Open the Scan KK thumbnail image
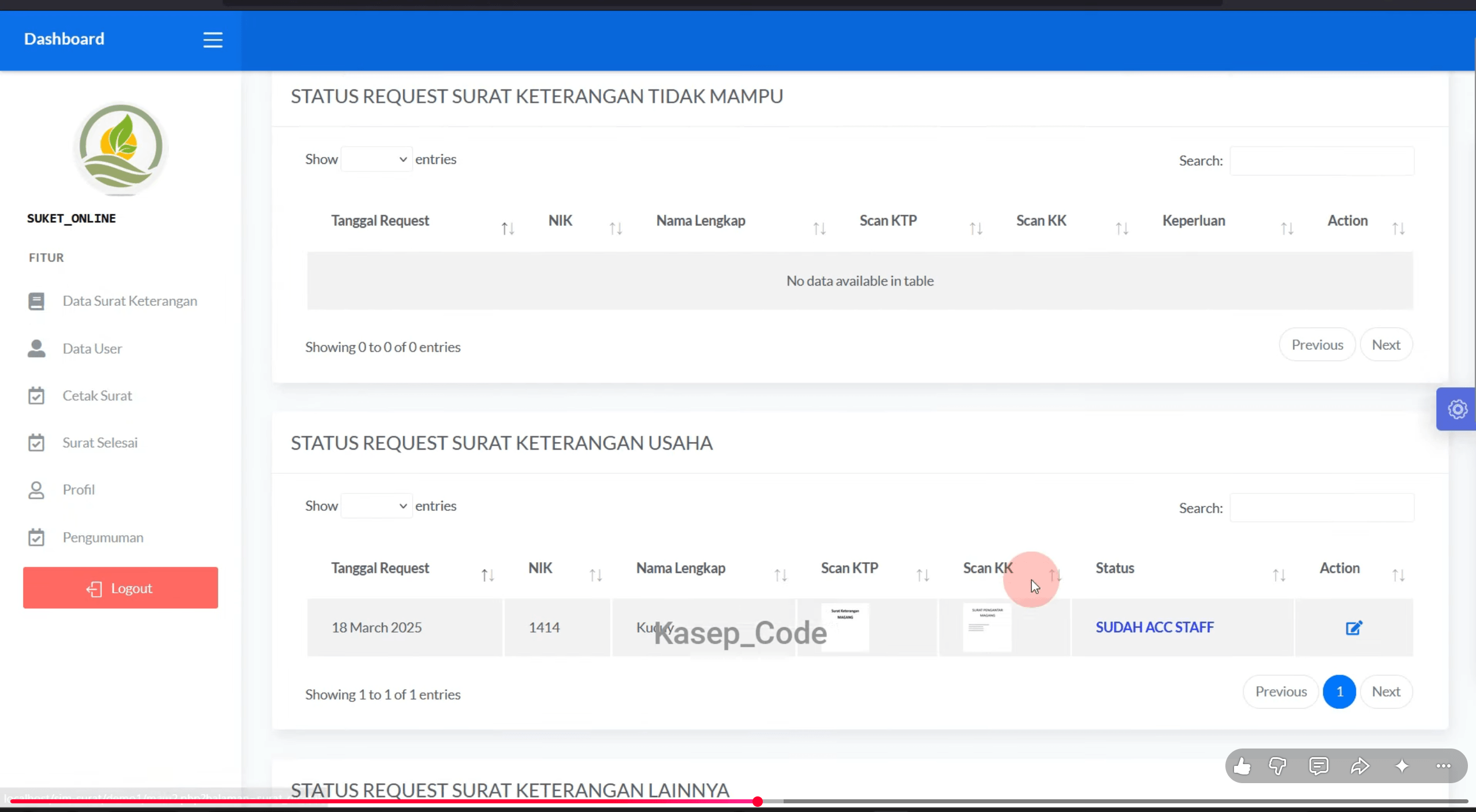Viewport: 1476px width, 812px height. coord(987,627)
